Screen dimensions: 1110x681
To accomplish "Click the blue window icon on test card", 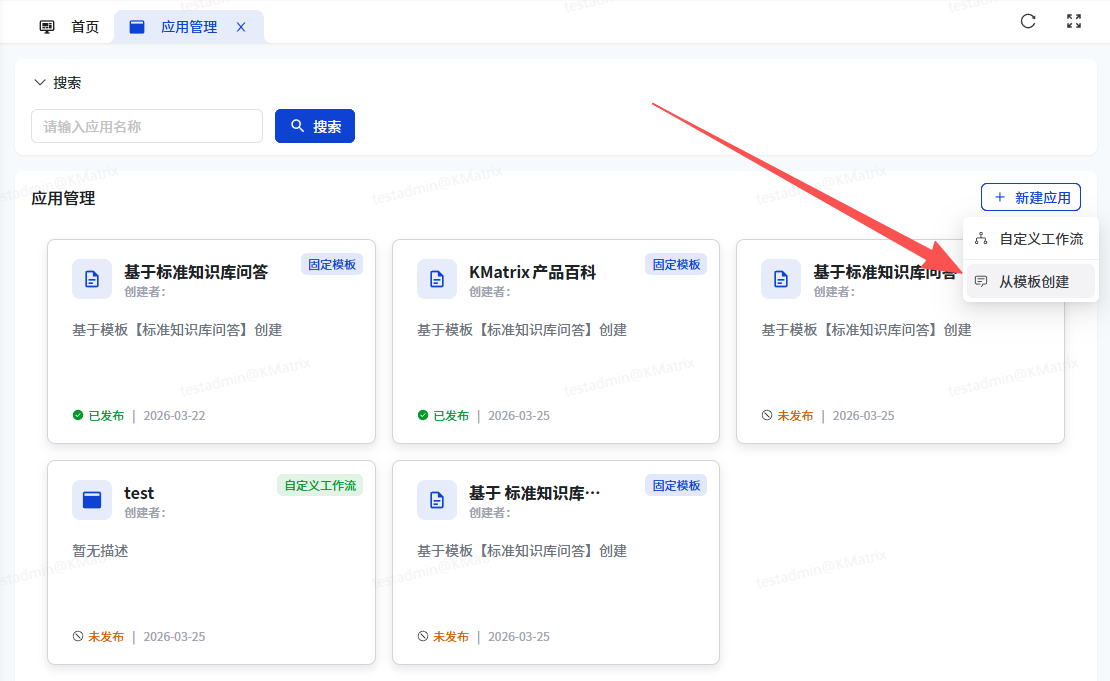I will [92, 500].
